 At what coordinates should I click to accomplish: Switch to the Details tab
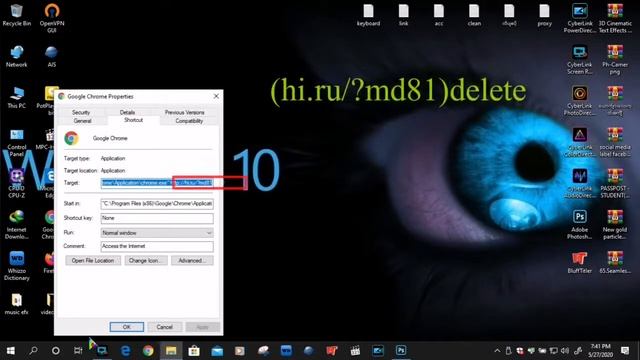tap(127, 112)
